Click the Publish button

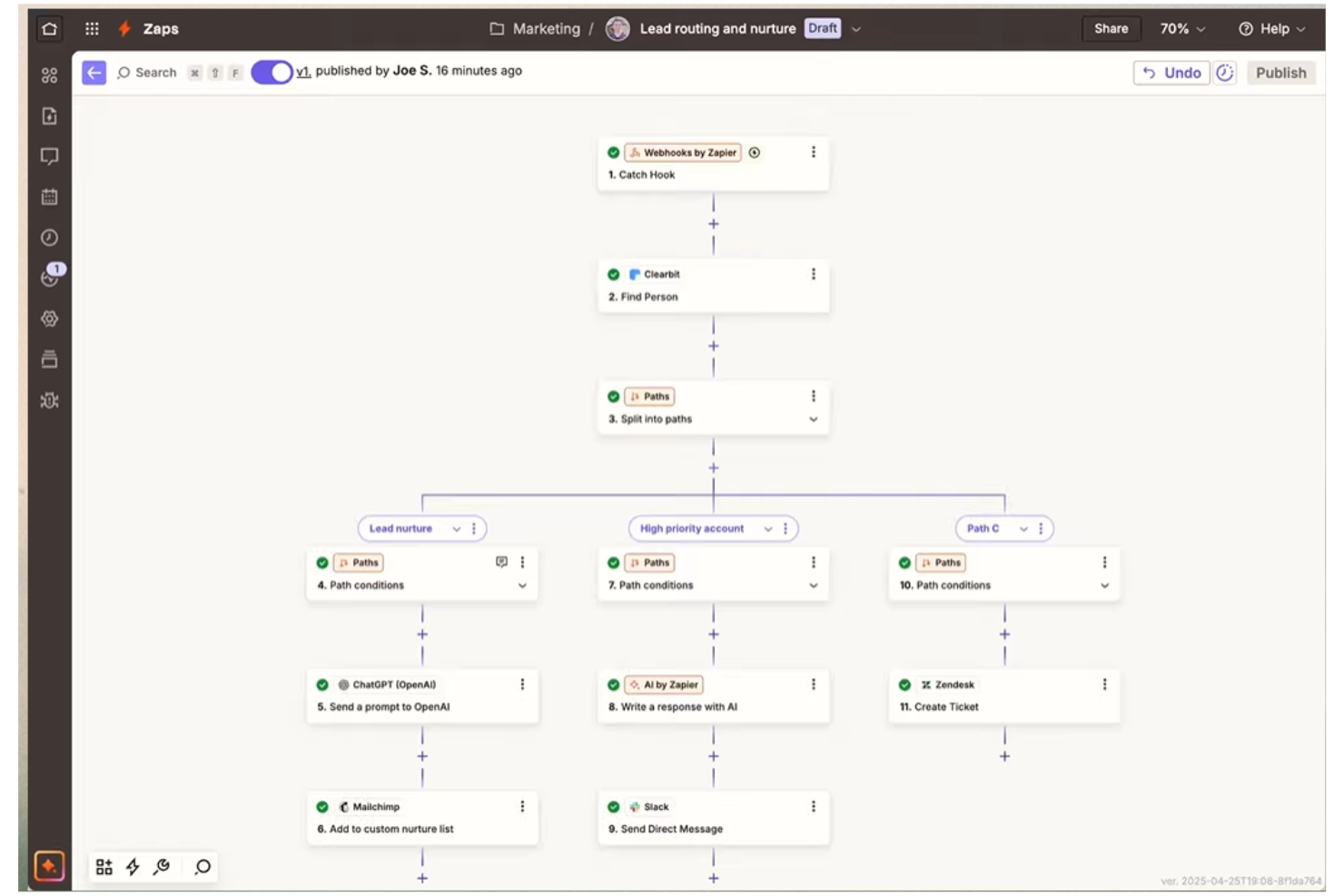1281,72
